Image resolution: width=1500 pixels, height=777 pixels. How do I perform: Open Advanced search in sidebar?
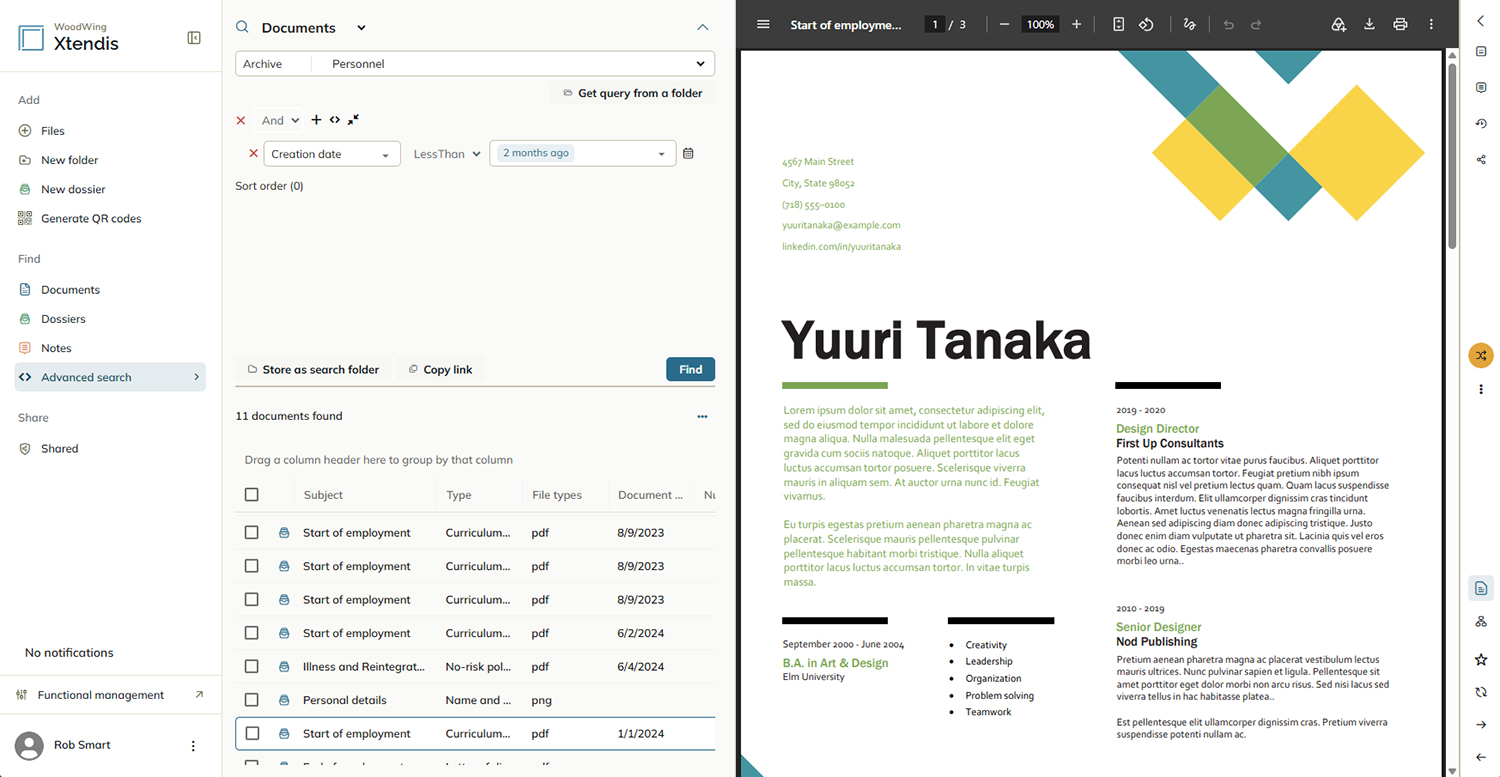click(x=111, y=377)
